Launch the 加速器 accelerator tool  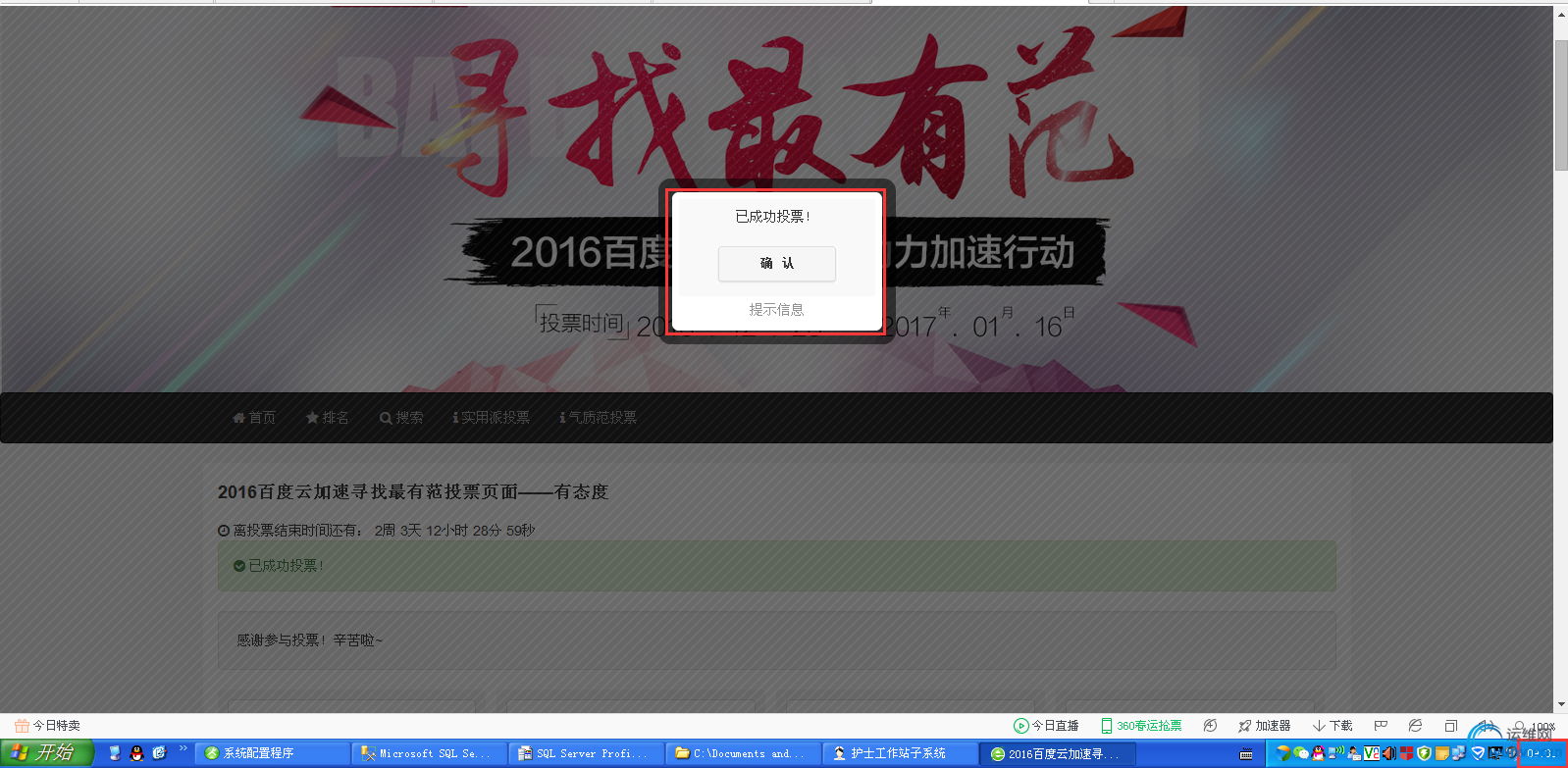[1264, 726]
